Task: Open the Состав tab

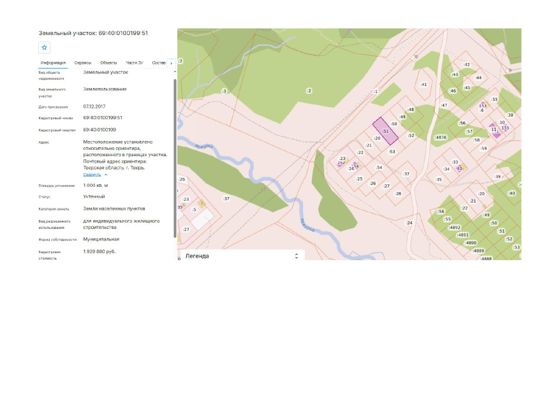Action: 159,63
